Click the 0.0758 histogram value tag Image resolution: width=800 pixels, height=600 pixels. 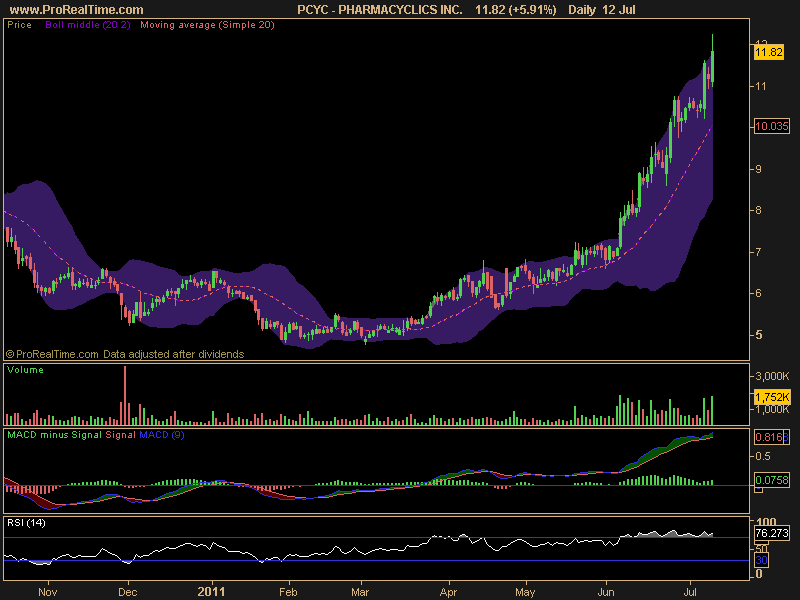click(771, 480)
